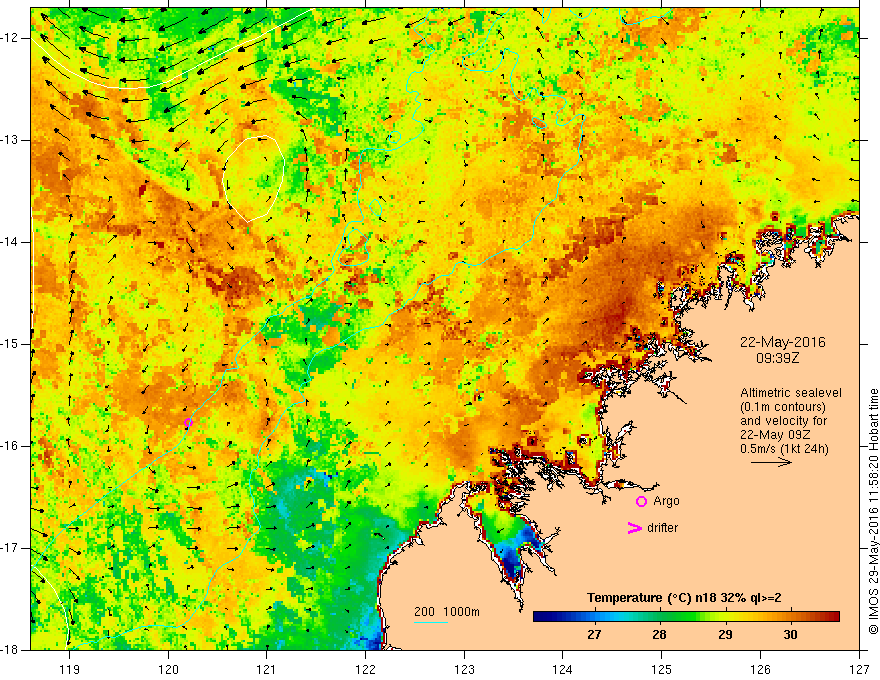Click the Argo float marker near 120E 16S
Viewport: 880px width, 680px height.
[188, 422]
